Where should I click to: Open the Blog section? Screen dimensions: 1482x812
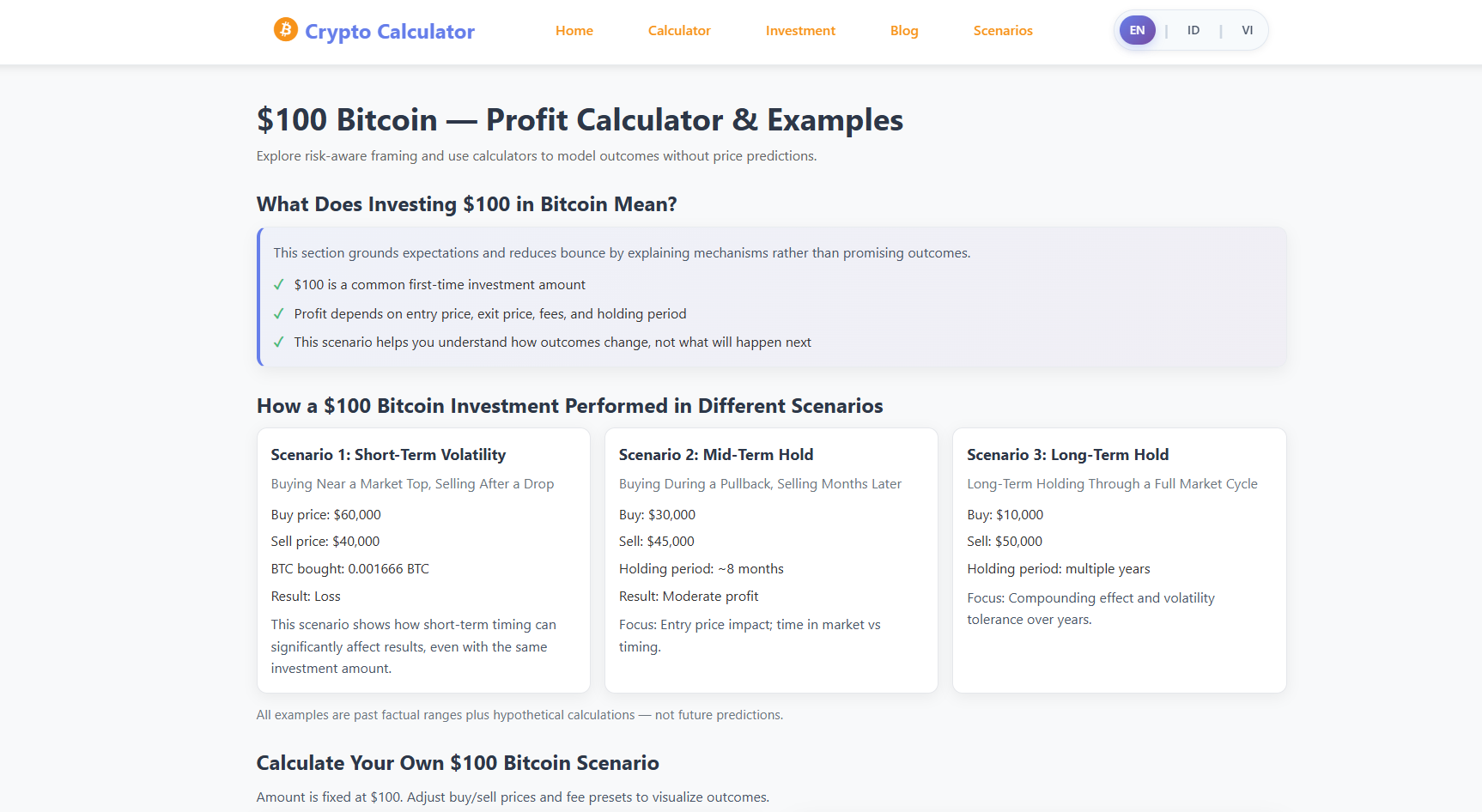903,30
